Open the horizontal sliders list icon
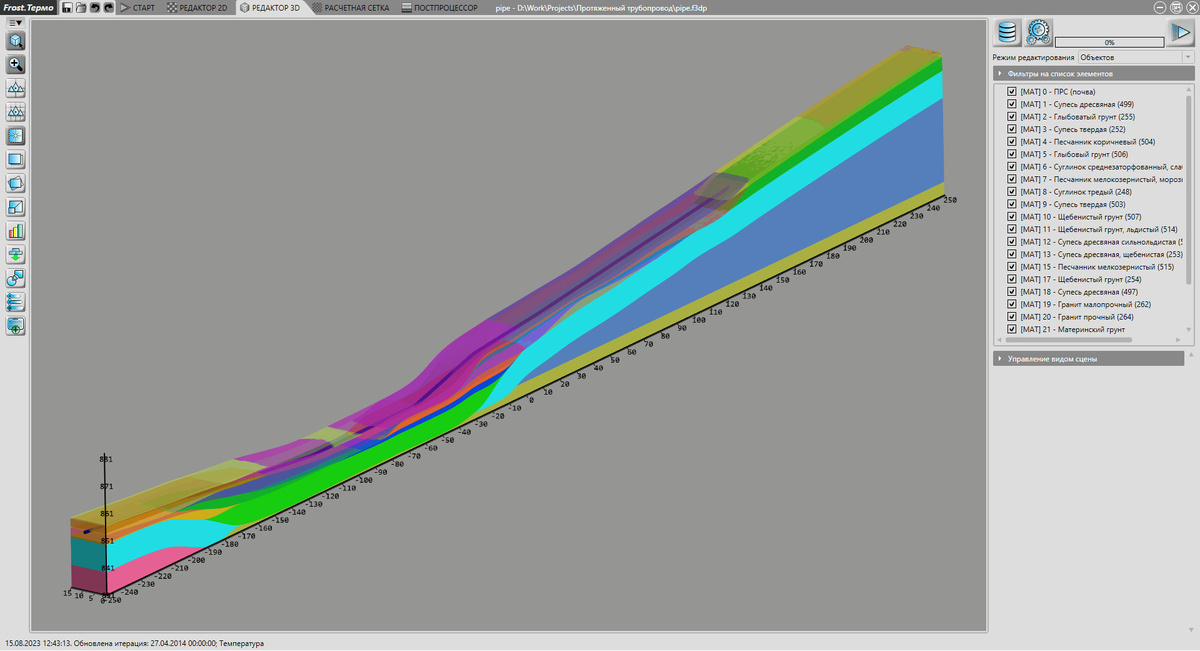 pyautogui.click(x=16, y=302)
